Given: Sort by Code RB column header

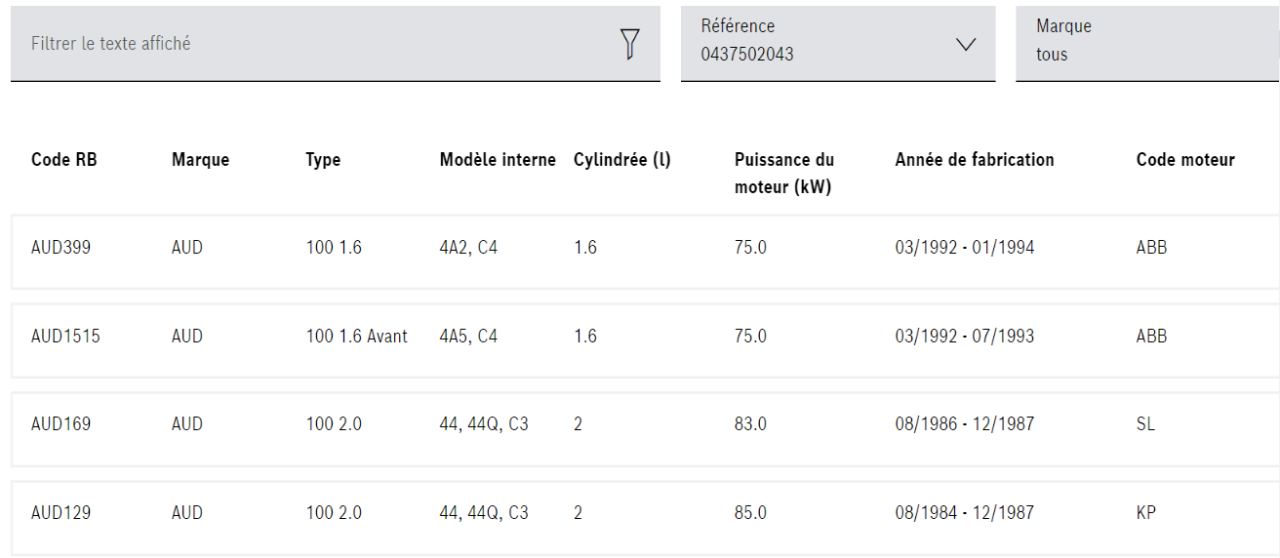Looking at the screenshot, I should (x=64, y=160).
